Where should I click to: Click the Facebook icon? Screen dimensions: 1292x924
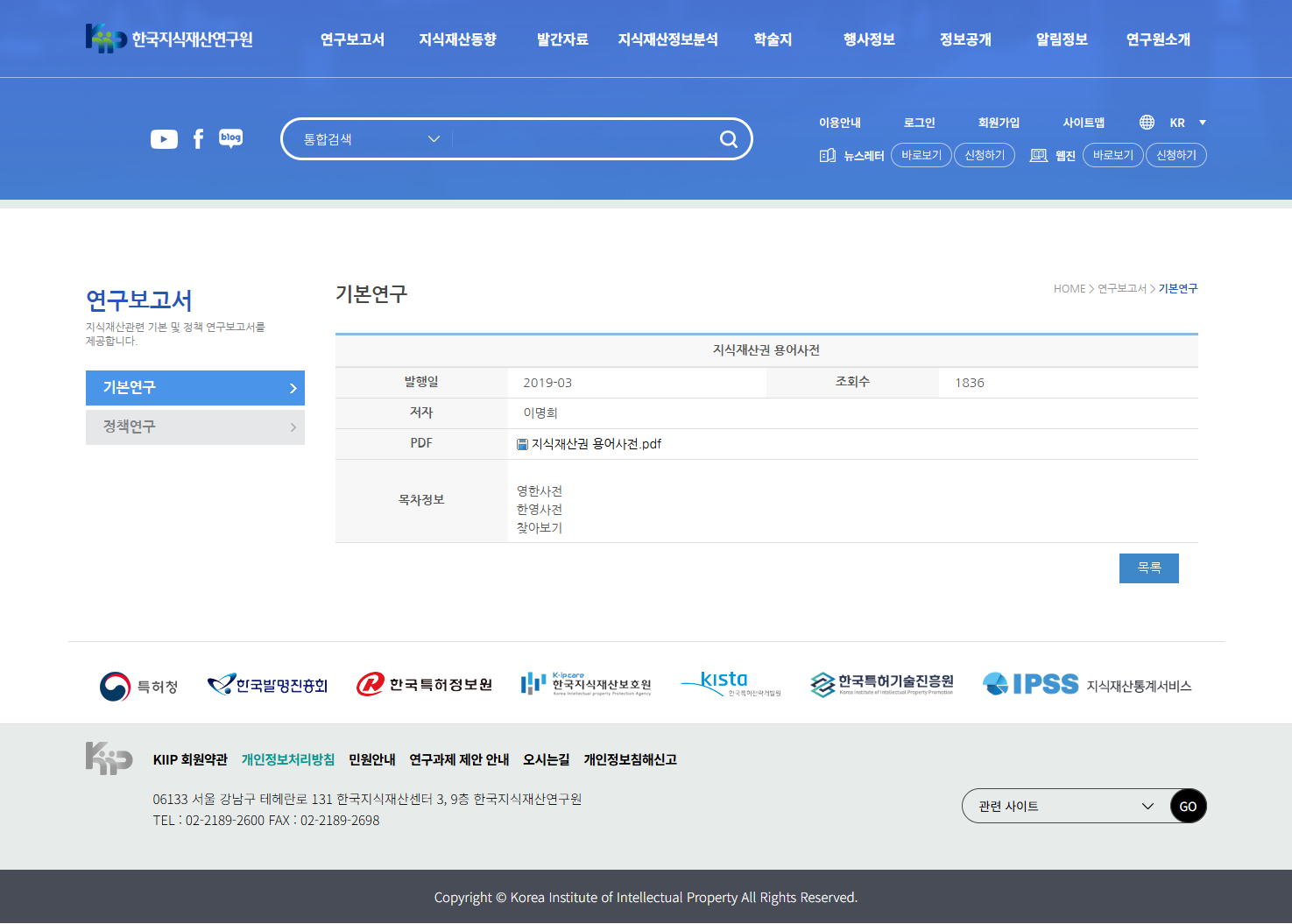tap(199, 139)
